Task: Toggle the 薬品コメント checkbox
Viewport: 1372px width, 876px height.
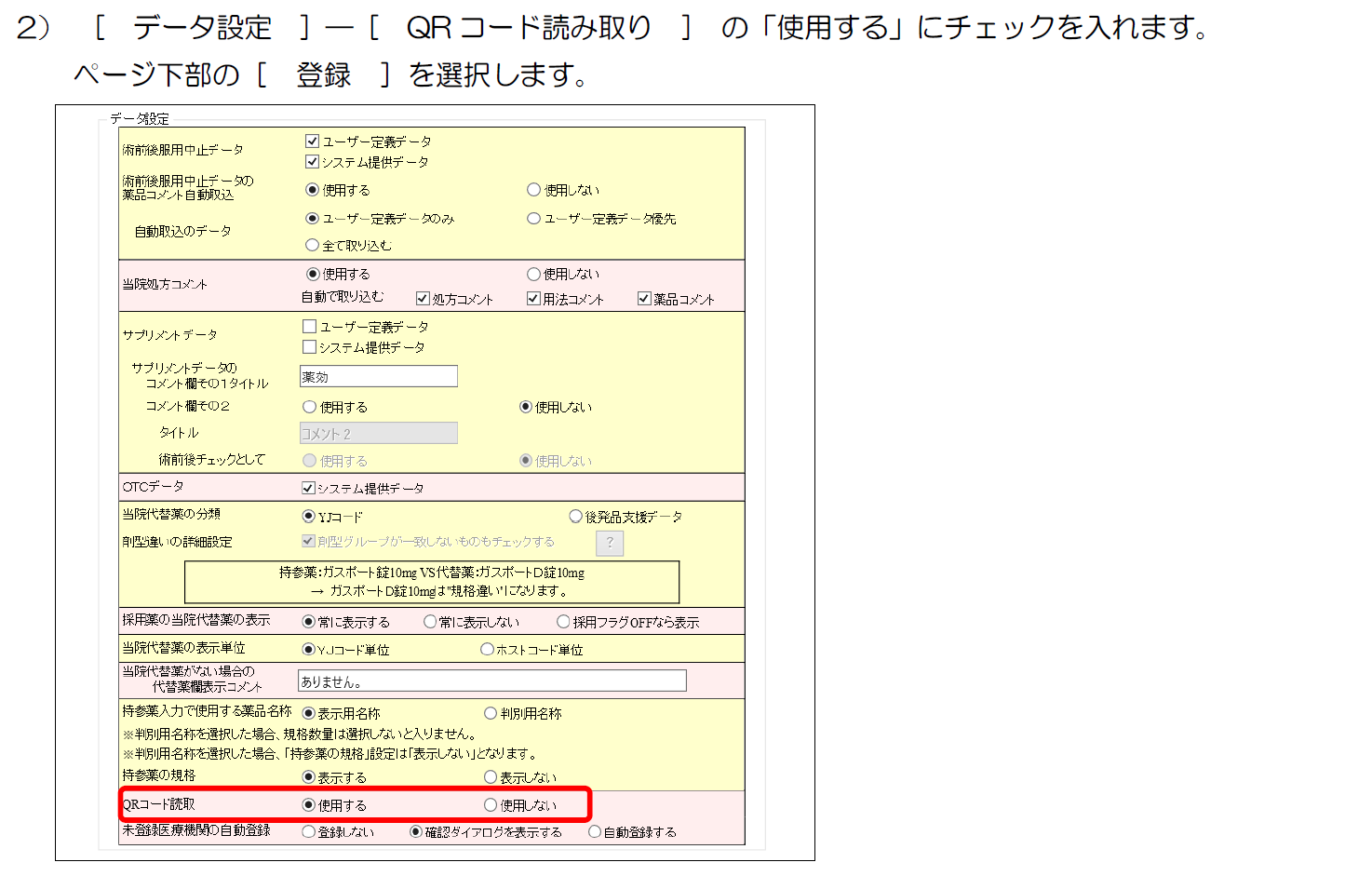Action: 644,299
